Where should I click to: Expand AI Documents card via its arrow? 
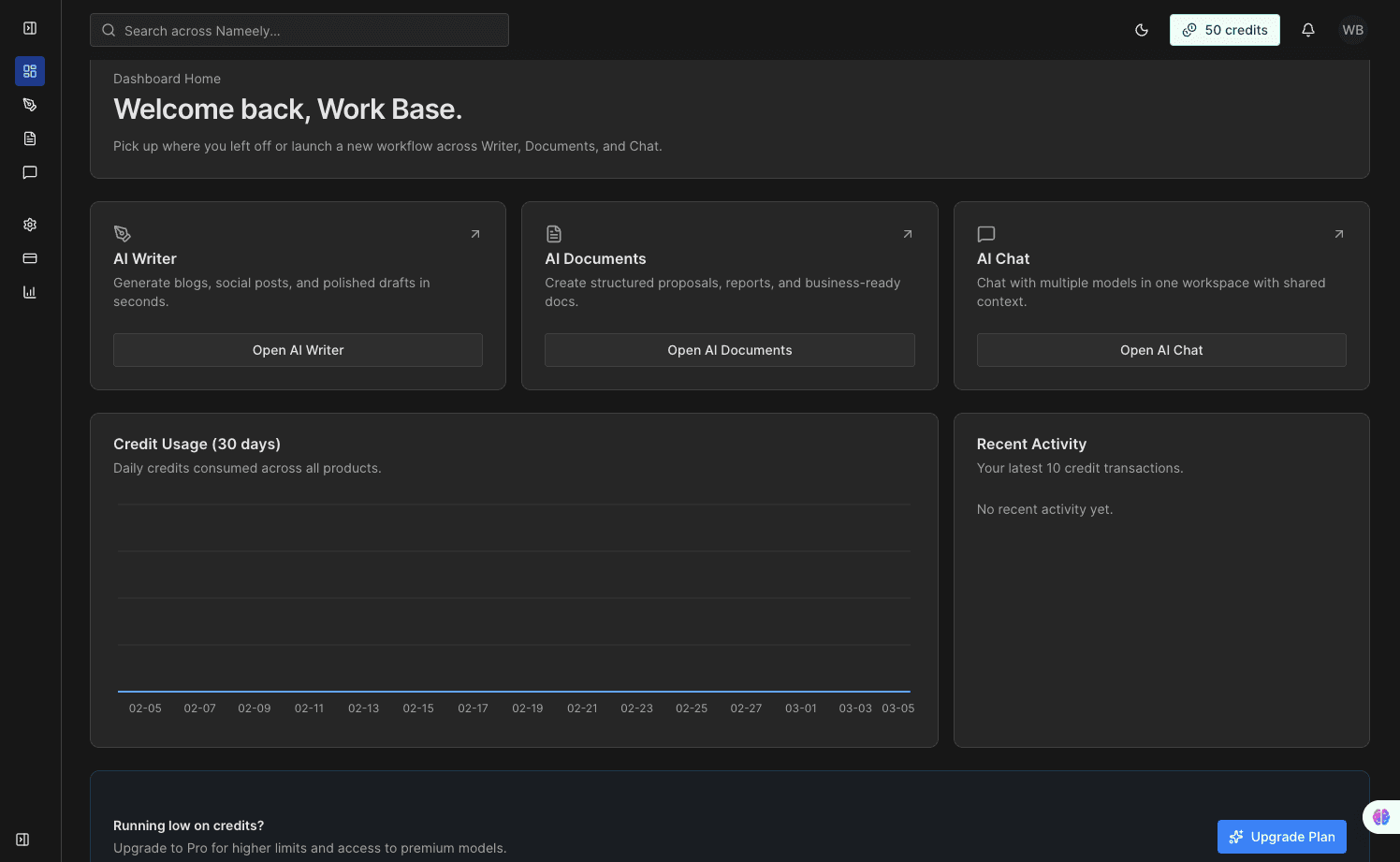coord(906,233)
